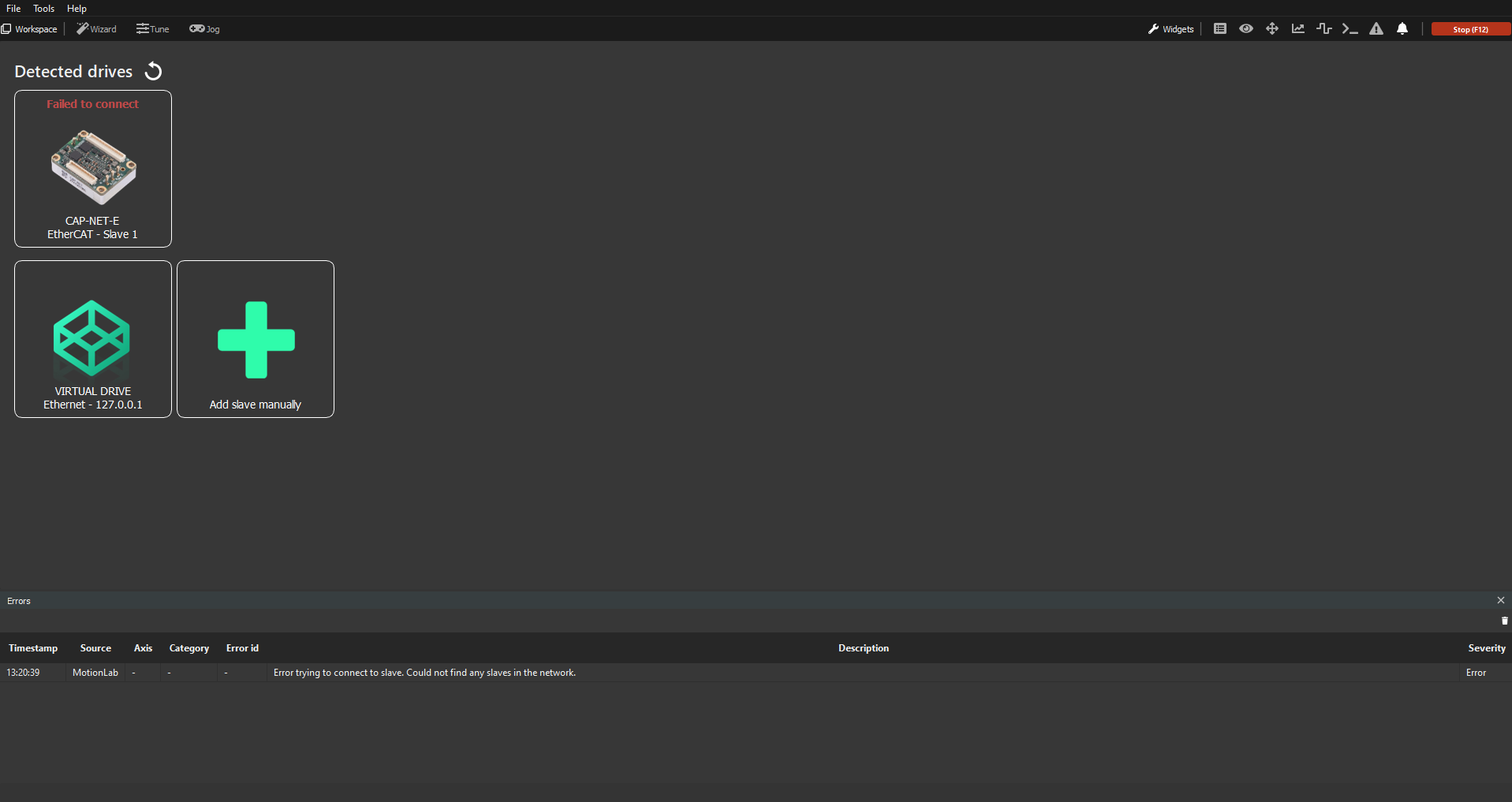Screen dimensions: 1512x802
Task: Toggle the eye monitoring icon
Action: [1245, 29]
